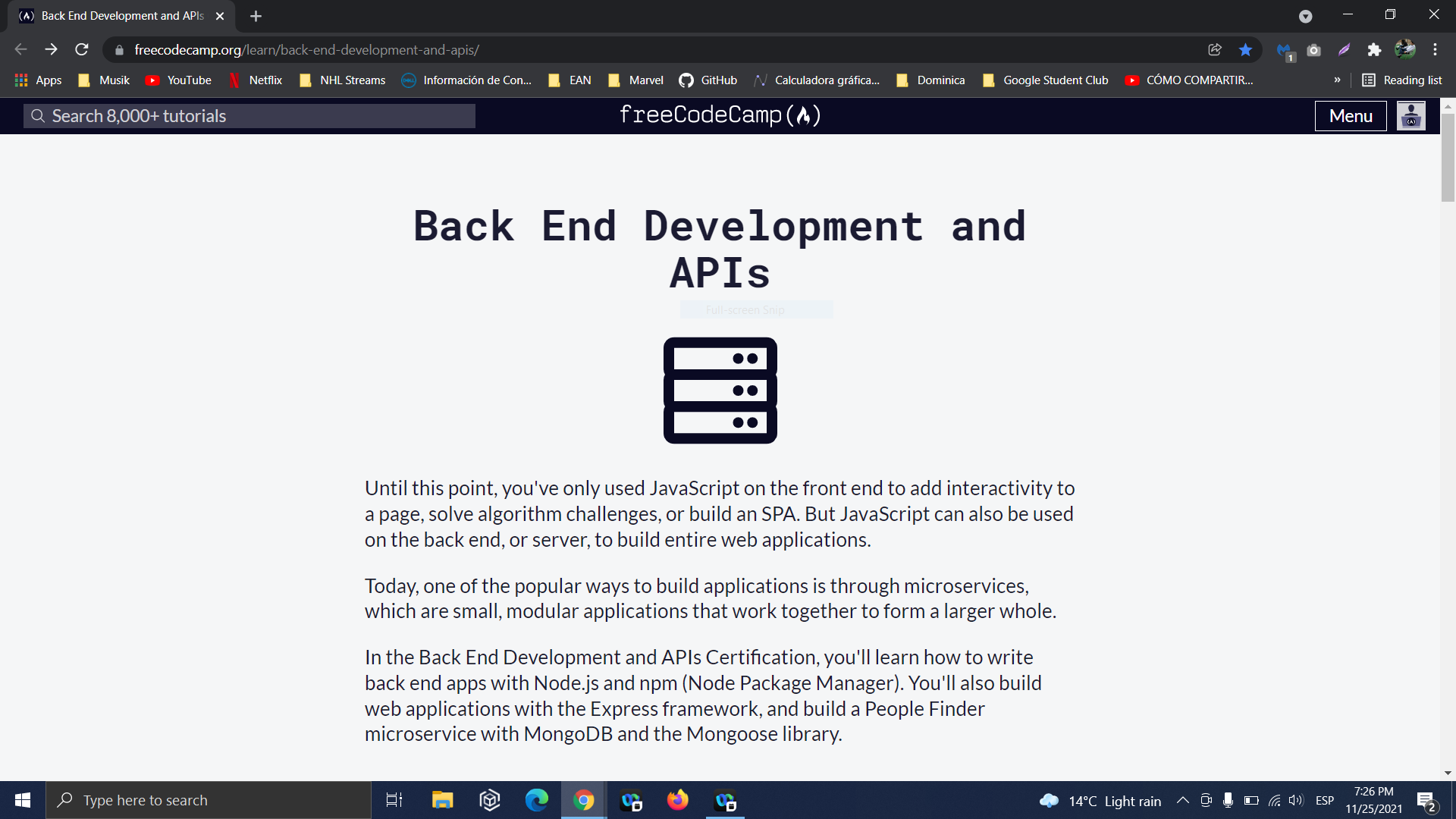Open the weather widget 14°C Light rain
1456x819 pixels.
1100,801
